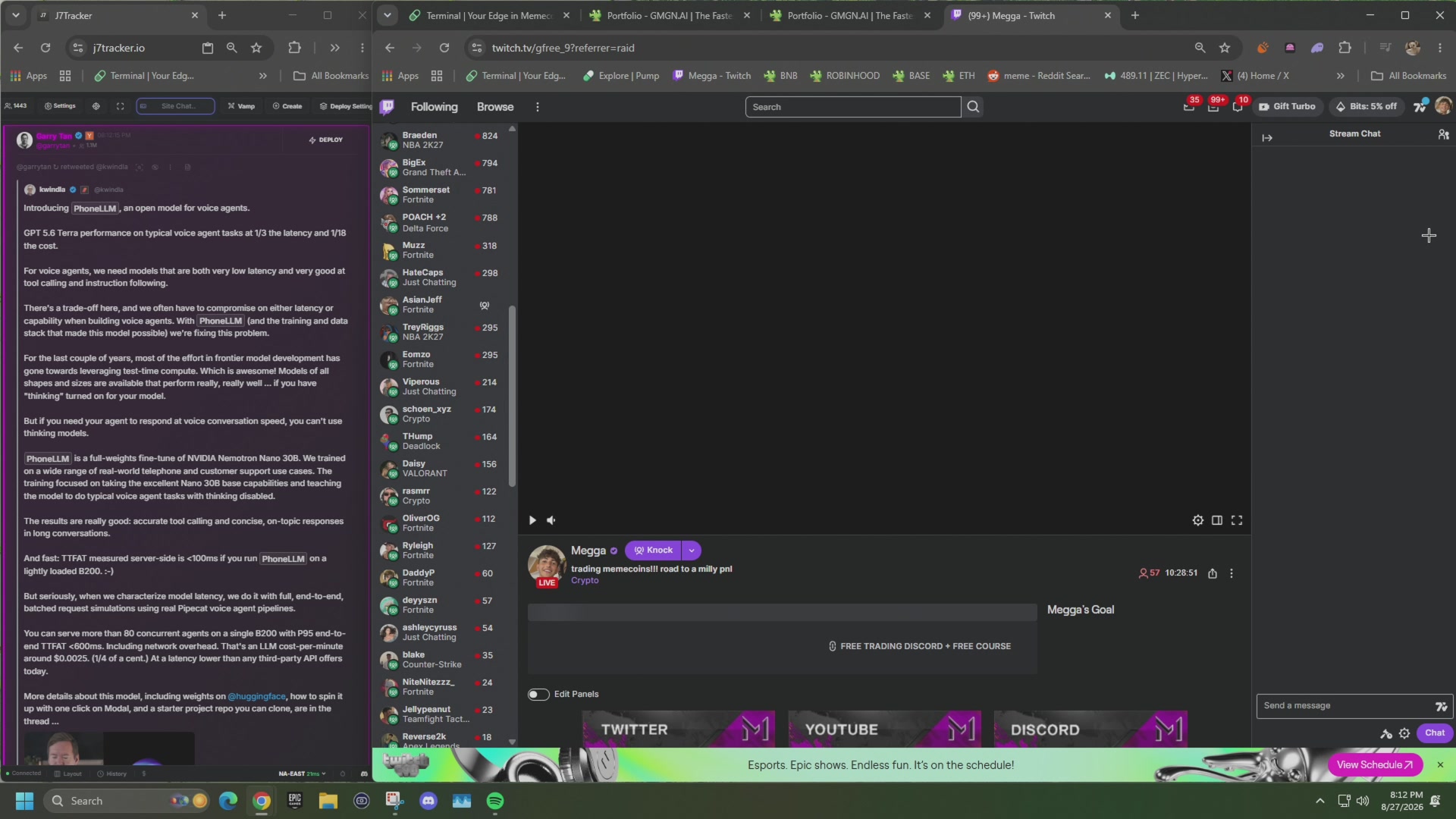Screen dimensions: 1456x819
Task: Open the NA-EAST server region dropdown
Action: 302,774
